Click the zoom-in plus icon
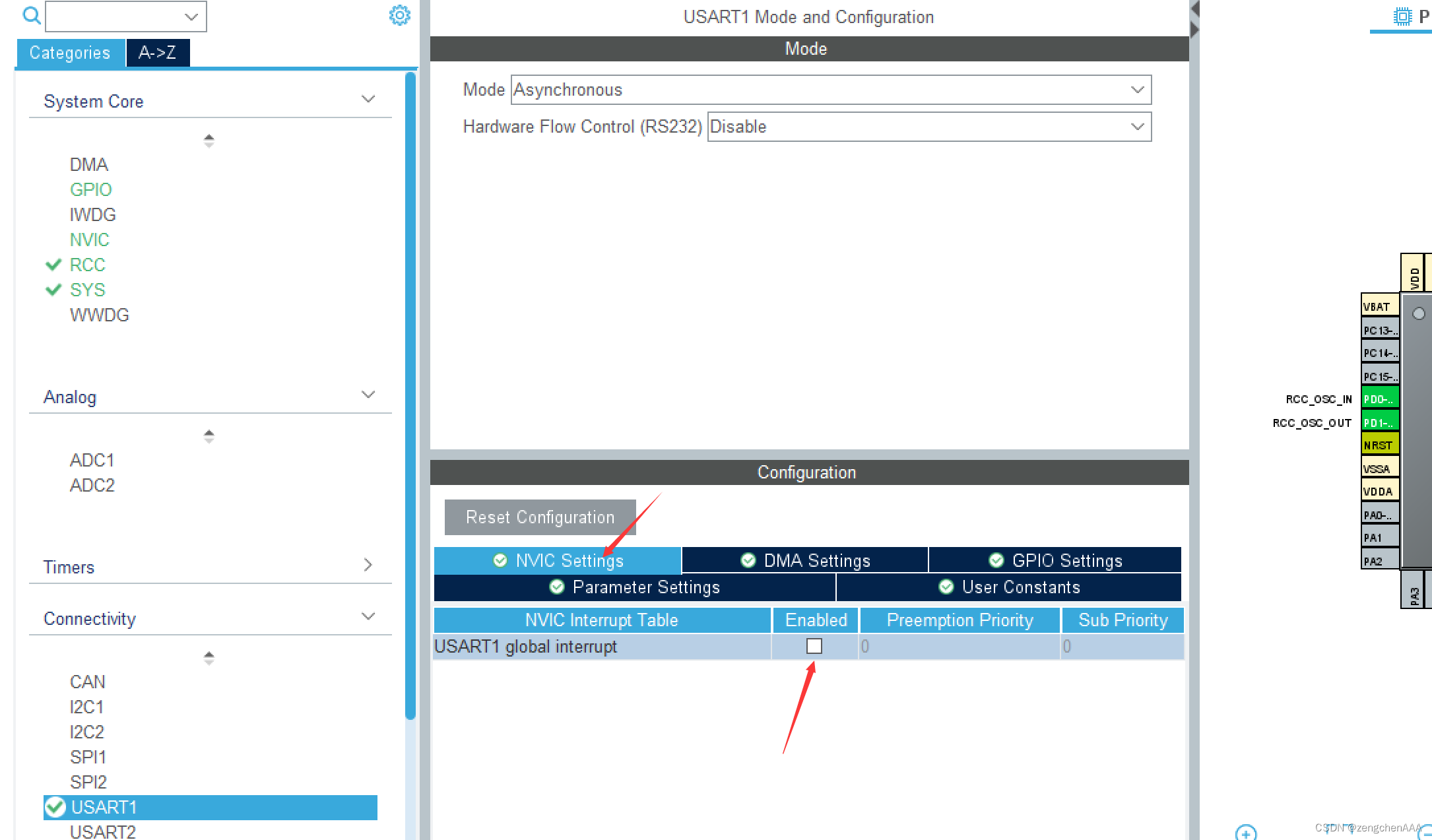The width and height of the screenshot is (1432, 840). 1246,833
